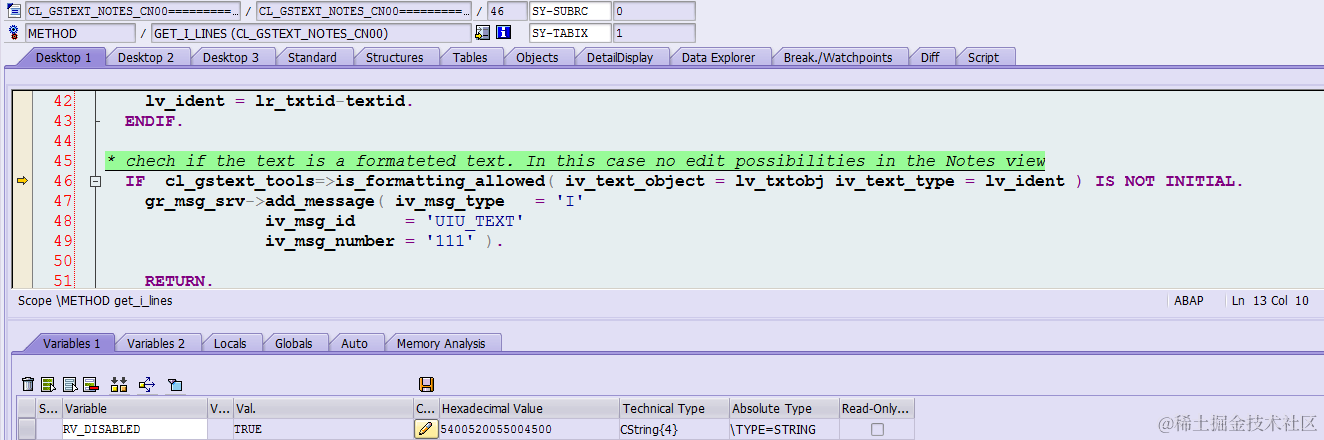This screenshot has width=1324, height=440.
Task: Click the Absolute Type column header
Action: tap(784, 408)
